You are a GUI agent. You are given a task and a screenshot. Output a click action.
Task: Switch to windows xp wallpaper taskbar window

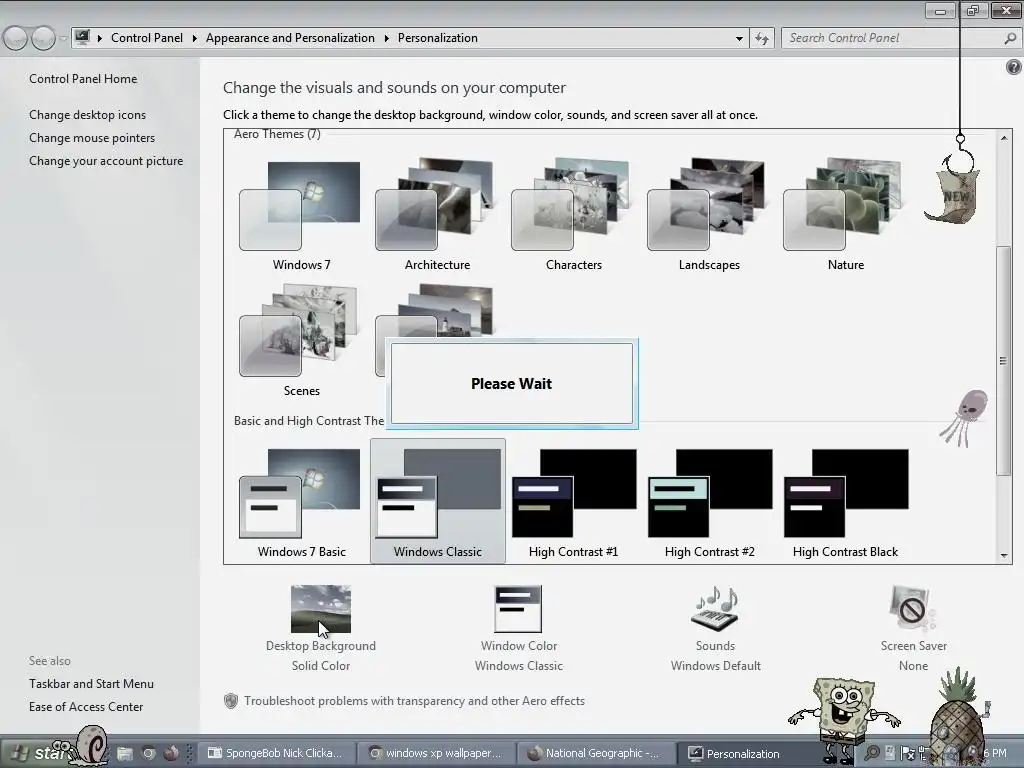click(x=437, y=753)
